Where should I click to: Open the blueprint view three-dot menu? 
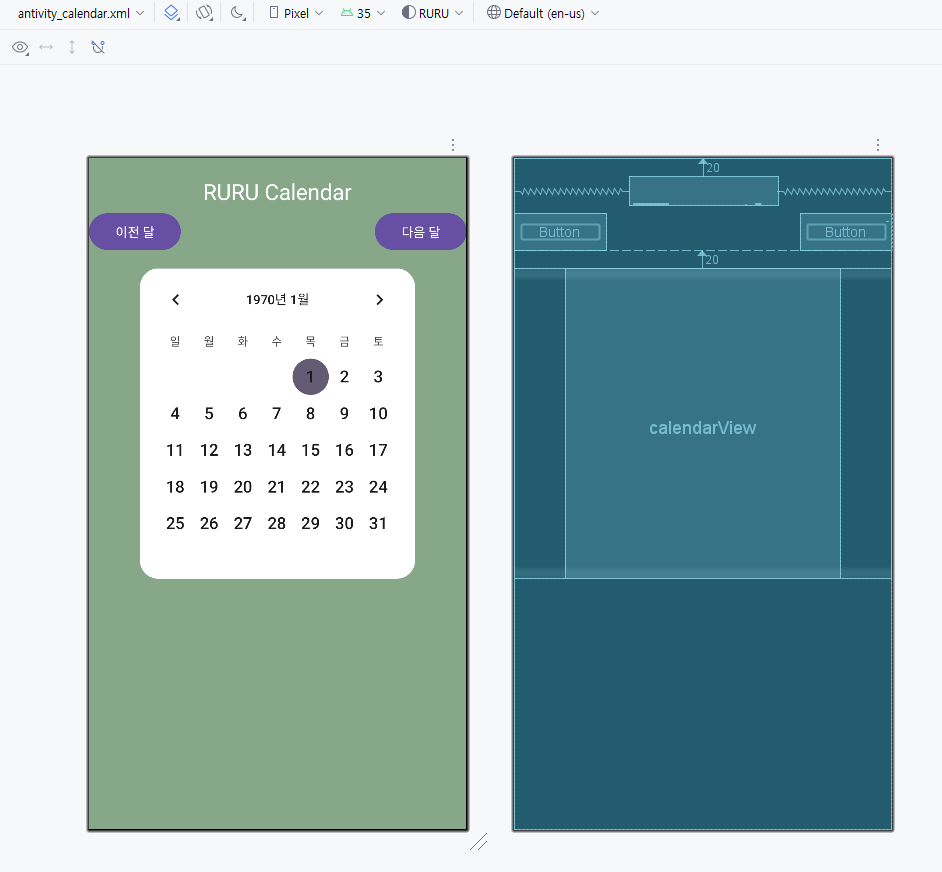pyautogui.click(x=878, y=145)
